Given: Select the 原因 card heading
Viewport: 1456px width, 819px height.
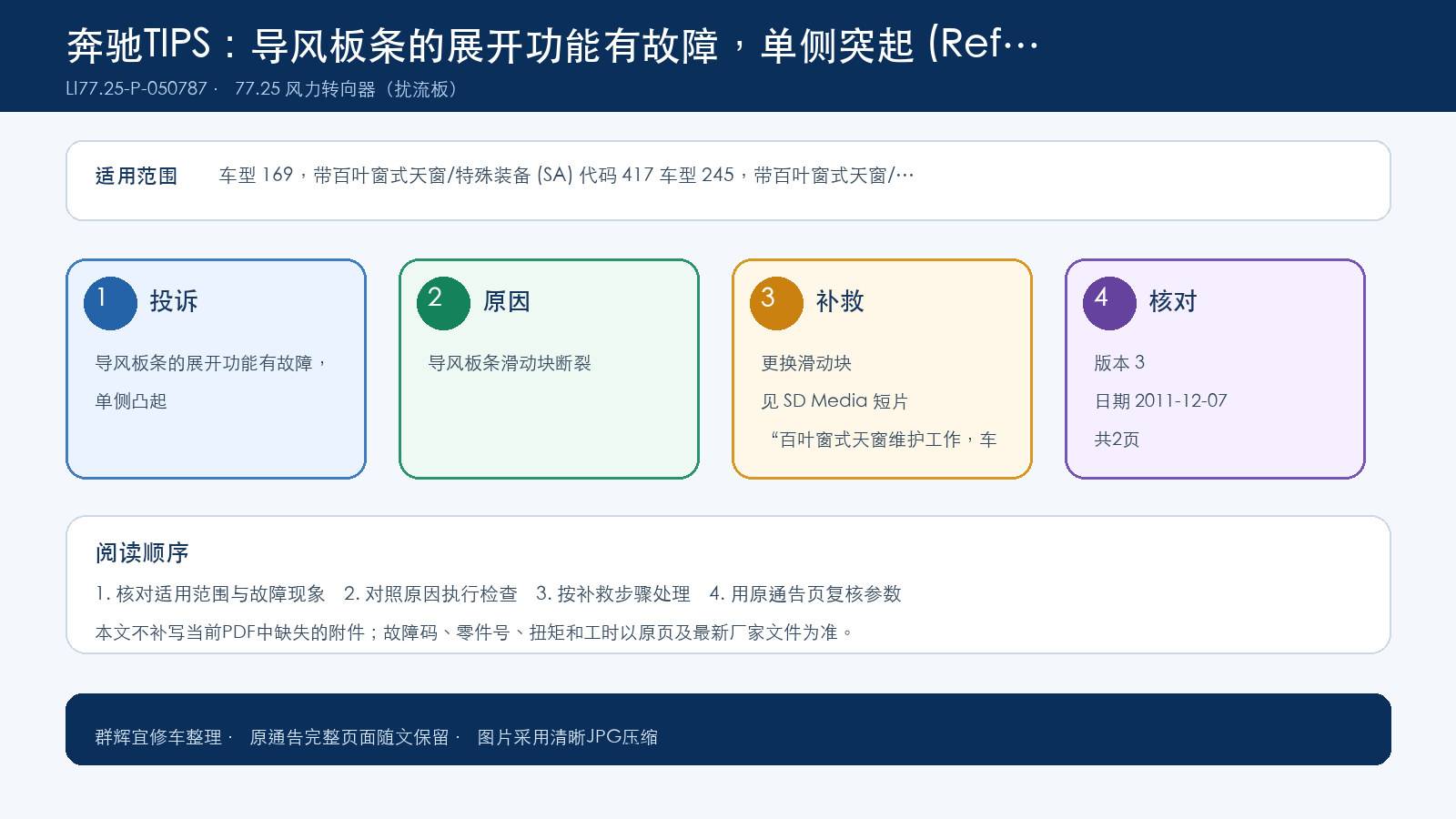Looking at the screenshot, I should pyautogui.click(x=507, y=301).
